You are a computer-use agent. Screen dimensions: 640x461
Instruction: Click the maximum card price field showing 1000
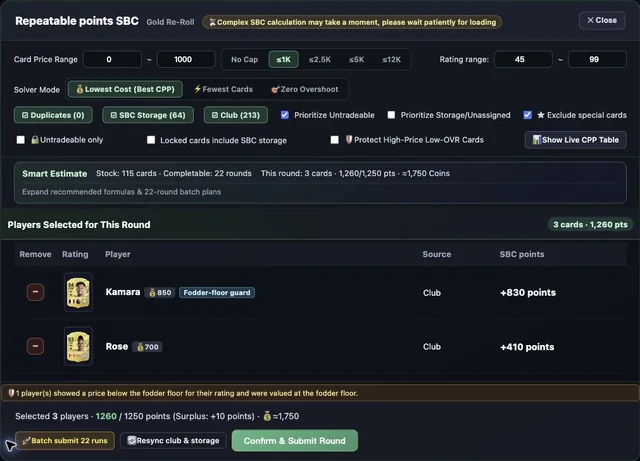pos(186,60)
